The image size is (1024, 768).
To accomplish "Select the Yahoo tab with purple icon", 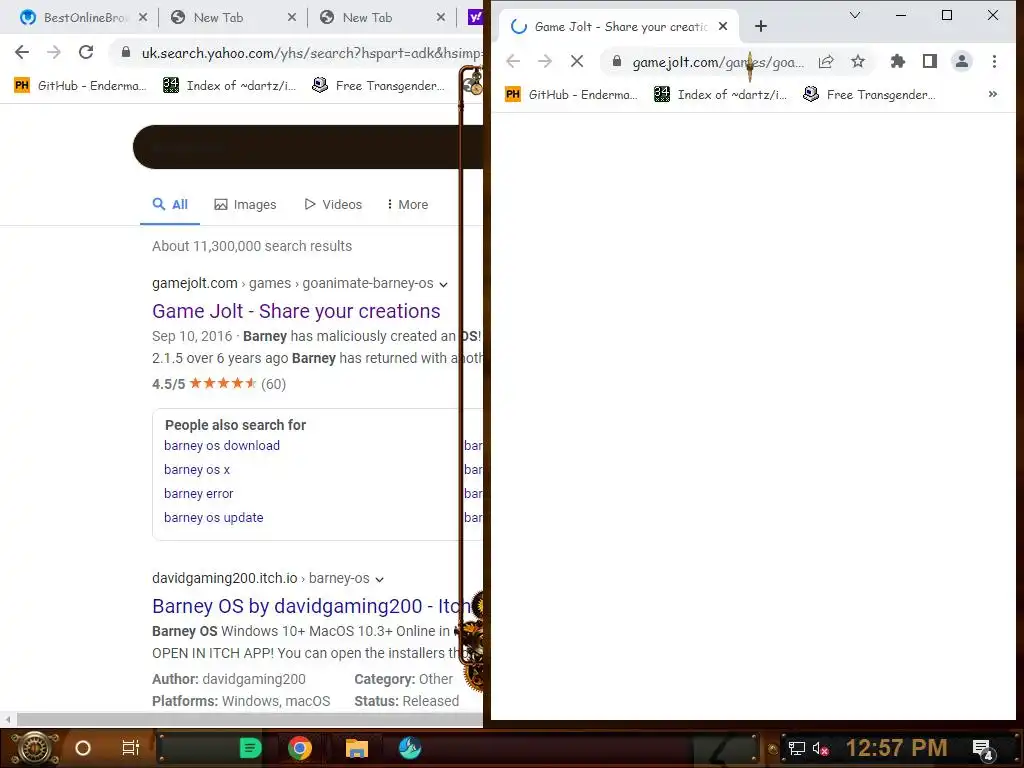I will [x=475, y=18].
